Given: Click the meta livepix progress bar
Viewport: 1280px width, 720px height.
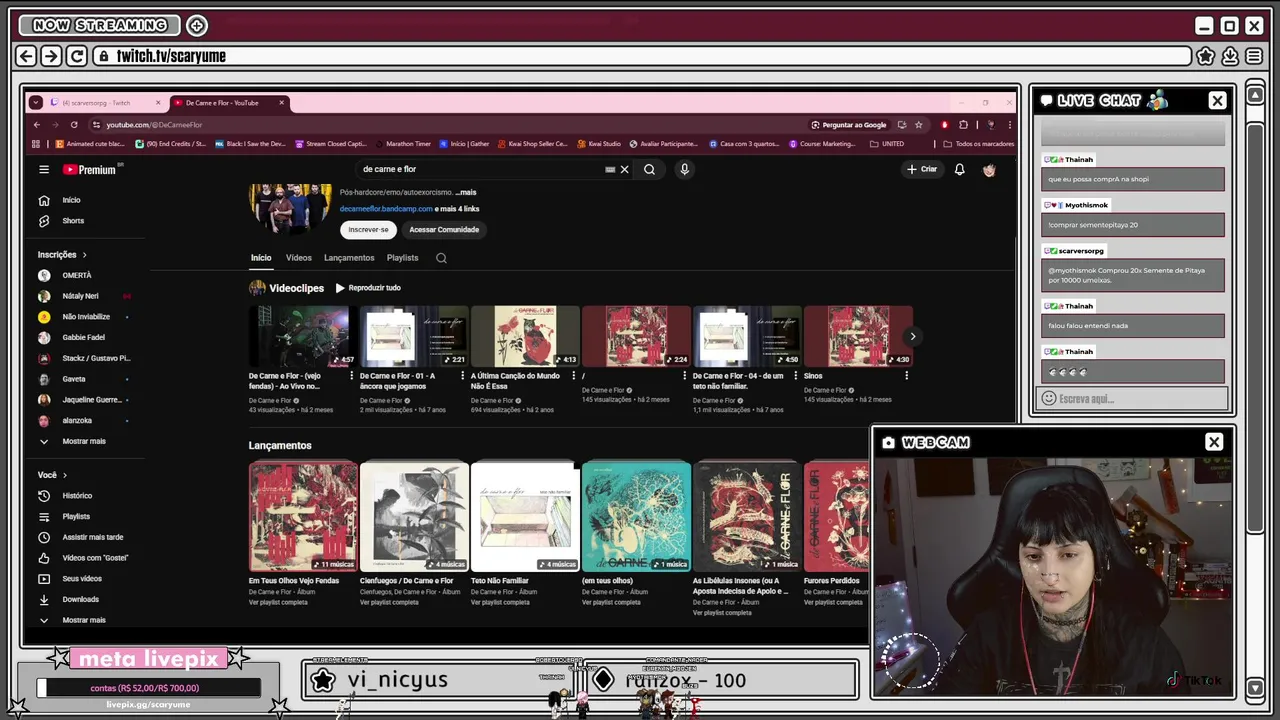Looking at the screenshot, I should click(x=148, y=688).
